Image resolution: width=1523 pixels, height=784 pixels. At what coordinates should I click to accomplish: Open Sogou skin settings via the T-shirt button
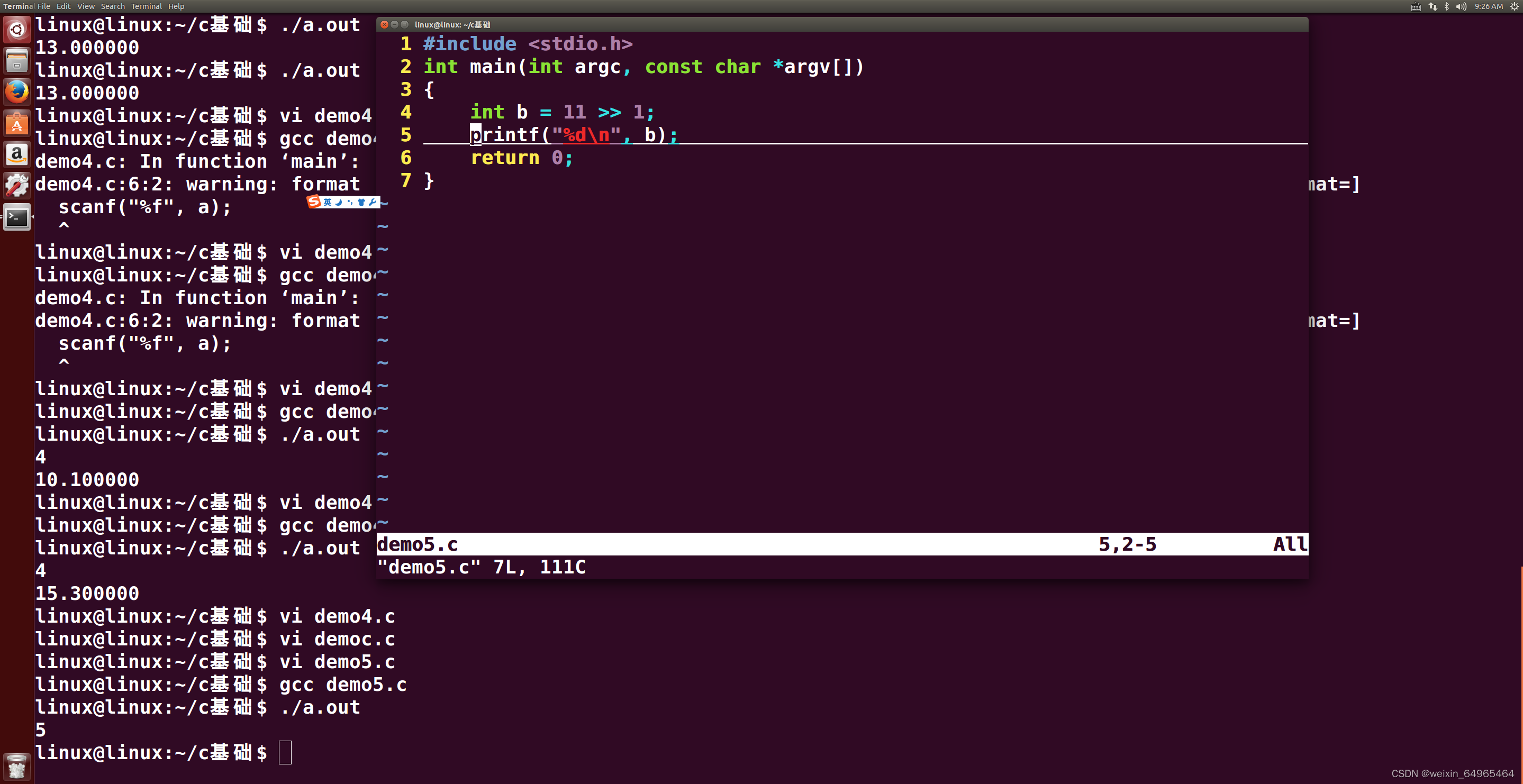pos(363,203)
